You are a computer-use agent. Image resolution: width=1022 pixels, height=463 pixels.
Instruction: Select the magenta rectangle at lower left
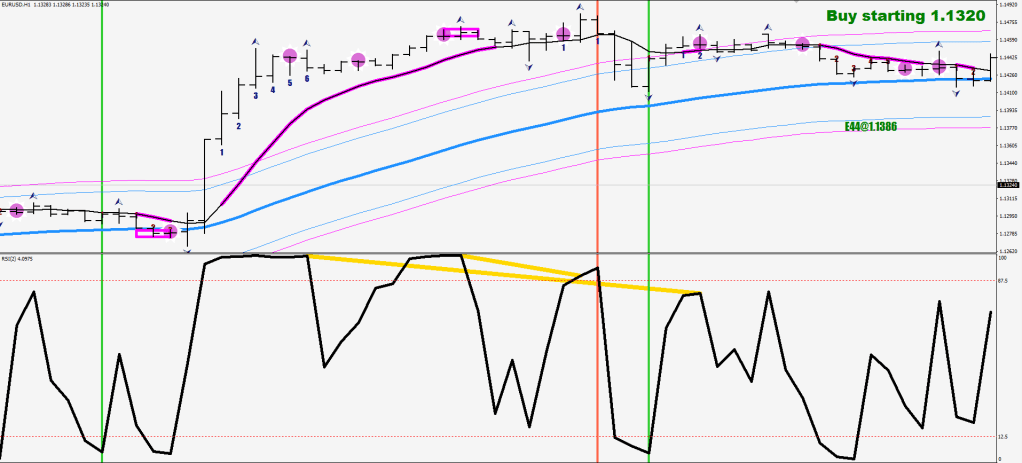pyautogui.click(x=154, y=233)
